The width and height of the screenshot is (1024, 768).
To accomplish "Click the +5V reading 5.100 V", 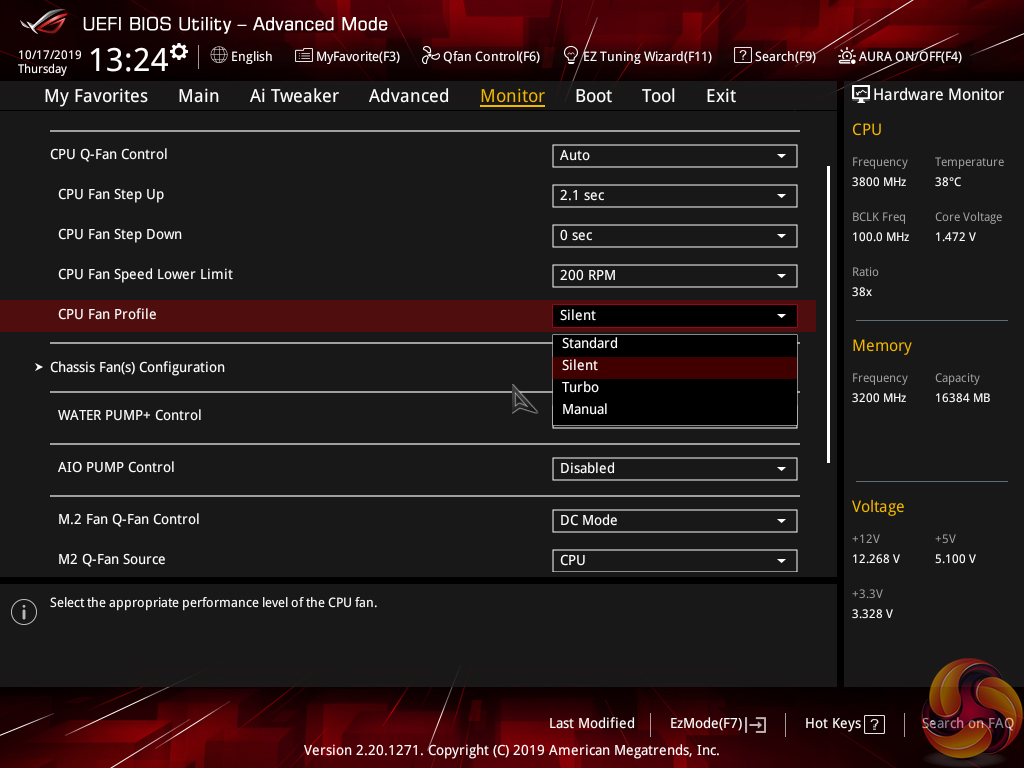I will pyautogui.click(x=955, y=559).
